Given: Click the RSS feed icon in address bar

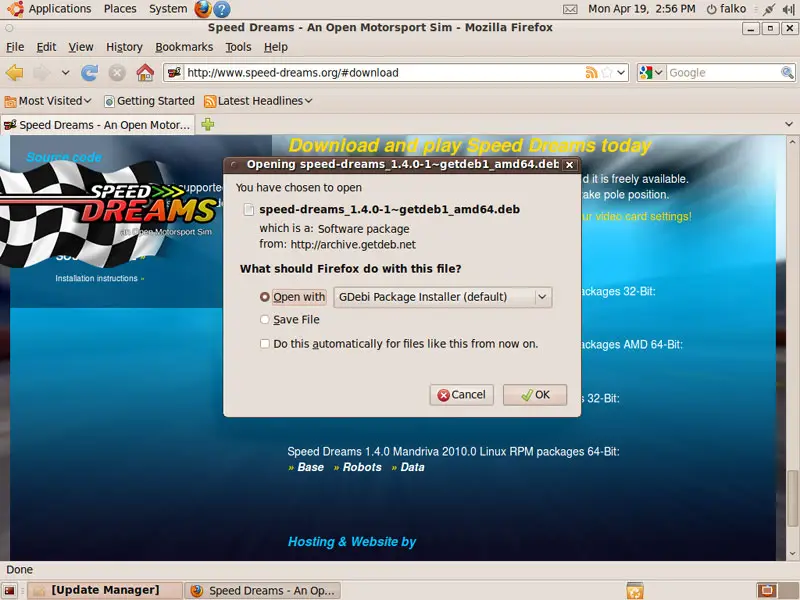Looking at the screenshot, I should tap(591, 72).
